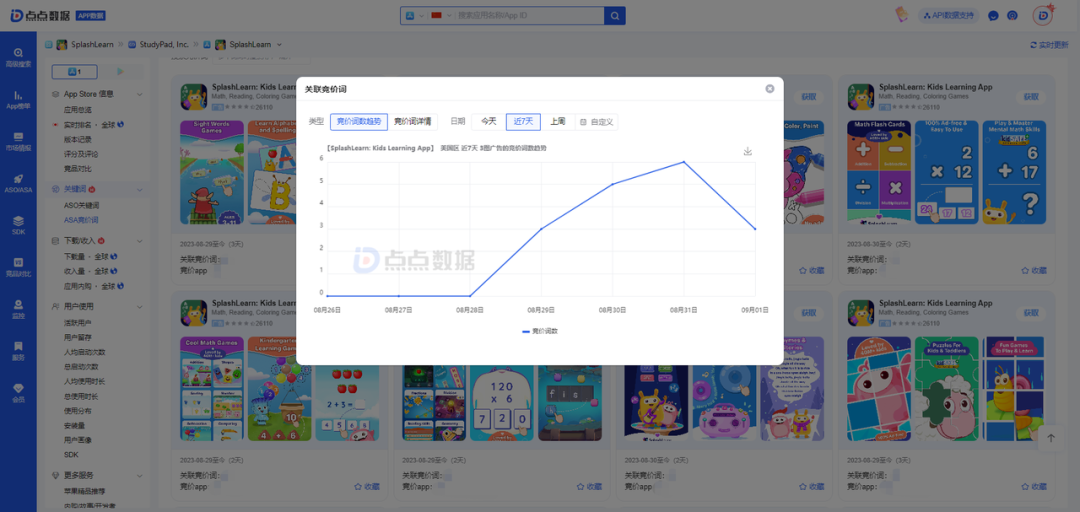
Task: Open the chat message icon in header
Action: tap(993, 16)
